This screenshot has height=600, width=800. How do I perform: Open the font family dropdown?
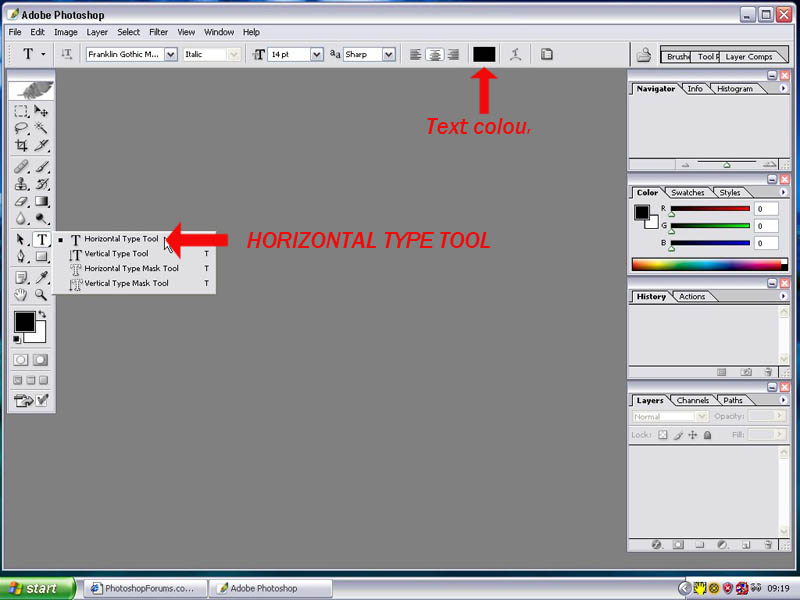(x=172, y=55)
